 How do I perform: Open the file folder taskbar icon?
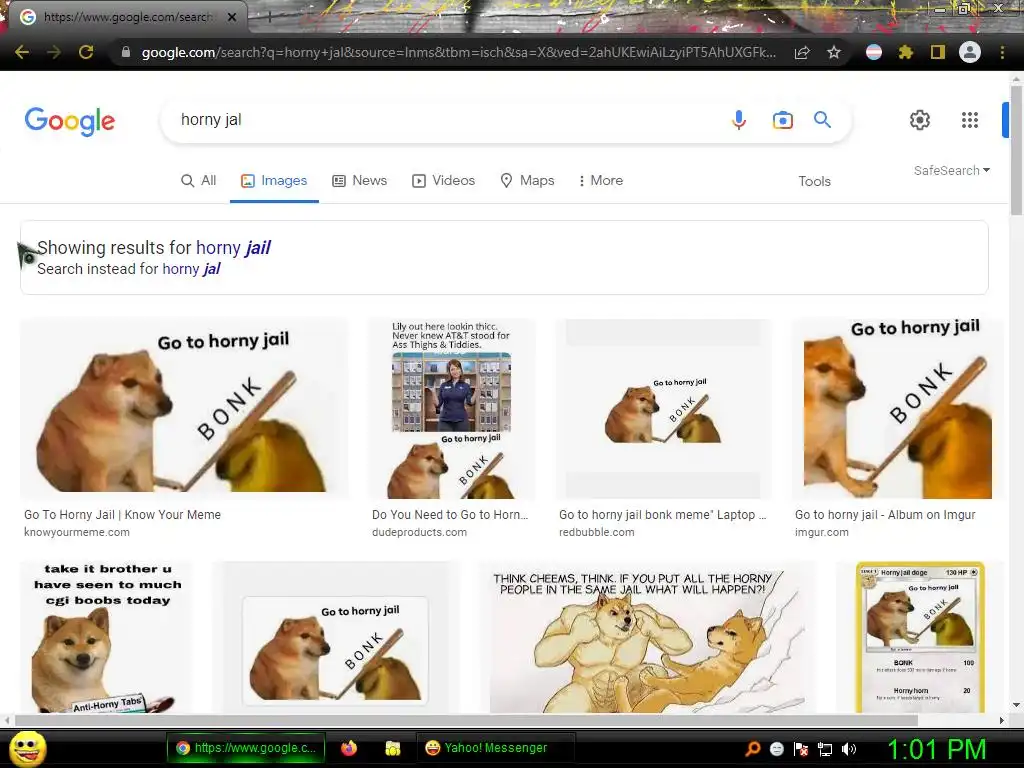(392, 748)
